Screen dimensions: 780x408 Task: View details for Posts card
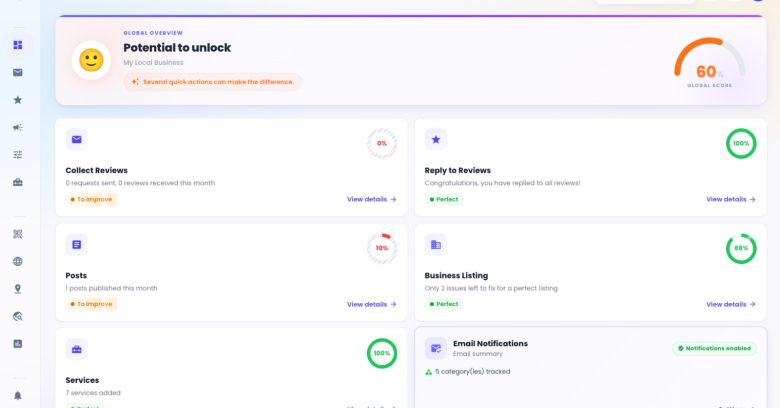point(372,304)
